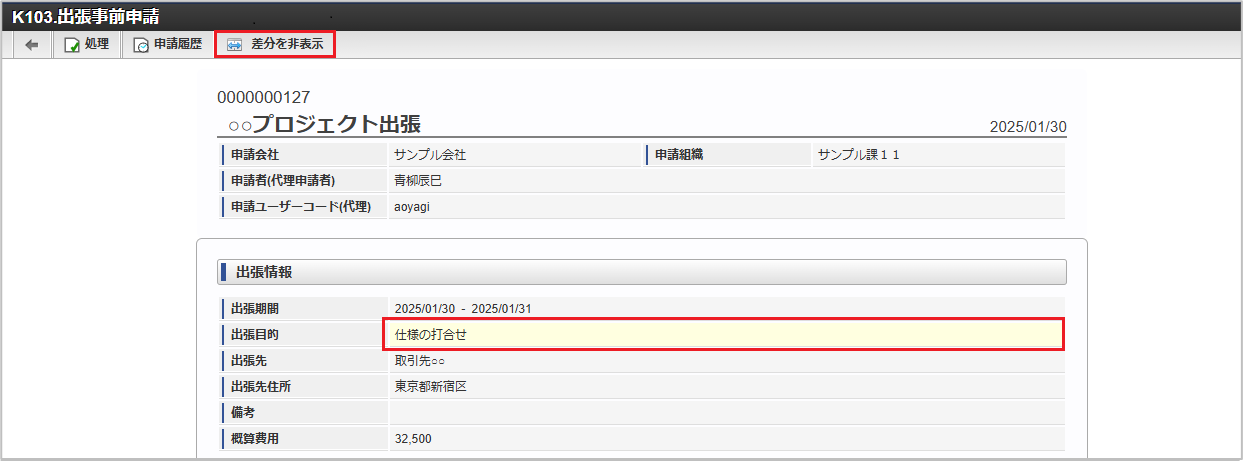Click the 出張先 label

click(249, 360)
